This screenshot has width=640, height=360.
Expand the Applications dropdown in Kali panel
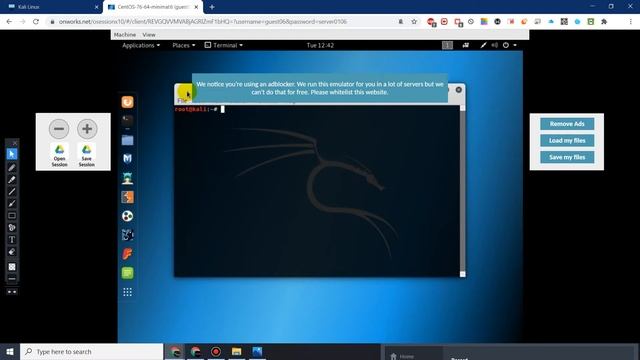click(141, 45)
